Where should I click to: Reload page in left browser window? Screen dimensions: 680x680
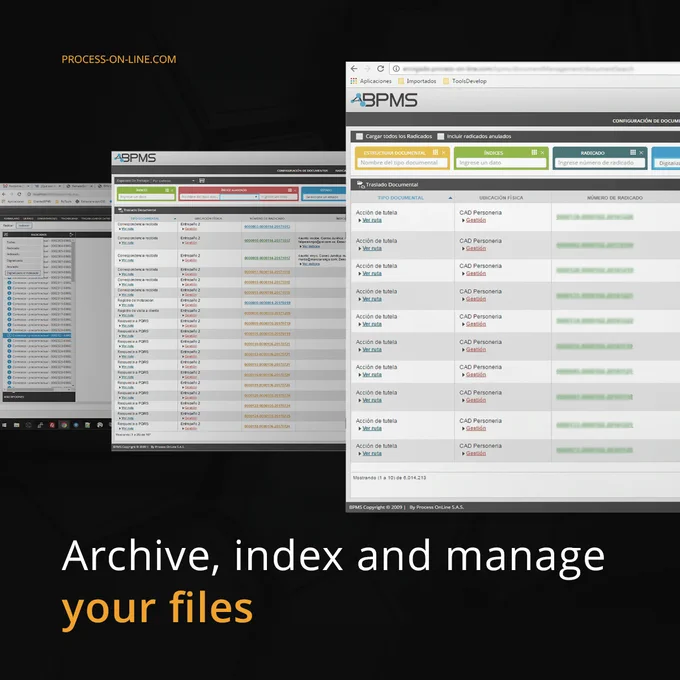click(19, 194)
